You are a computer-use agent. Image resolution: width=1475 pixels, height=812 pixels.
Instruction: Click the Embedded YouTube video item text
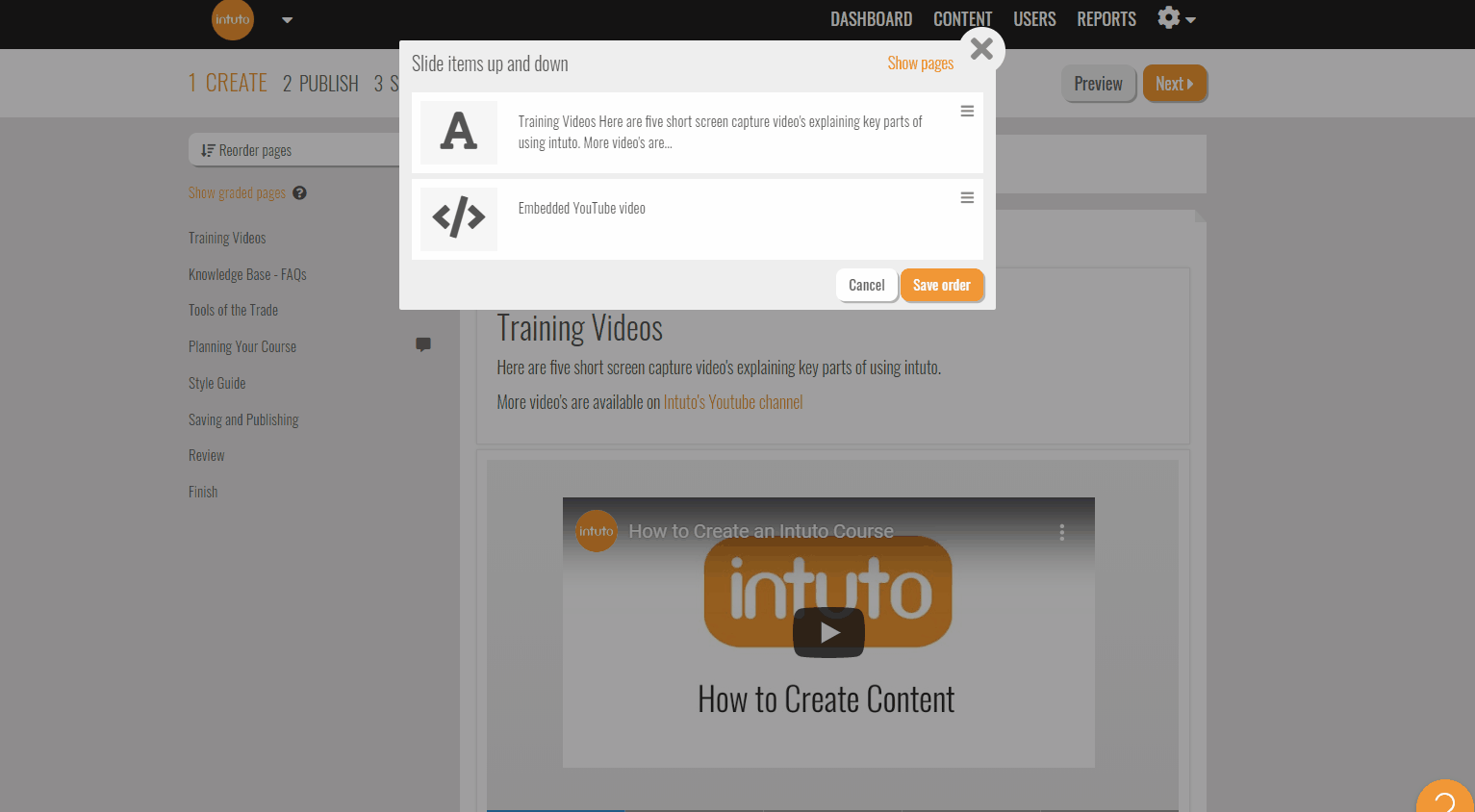tap(581, 209)
